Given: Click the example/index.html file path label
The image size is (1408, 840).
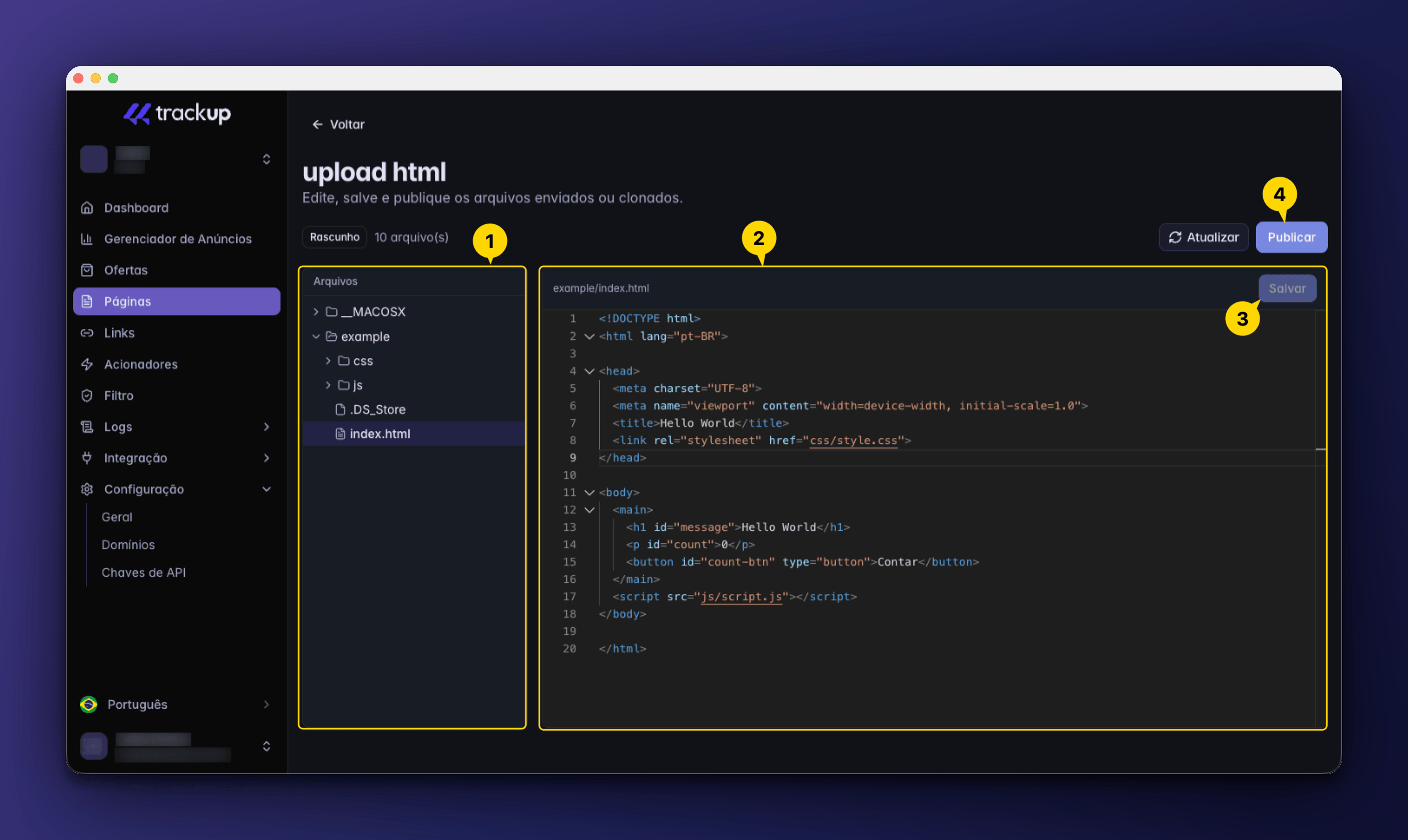Looking at the screenshot, I should (601, 288).
